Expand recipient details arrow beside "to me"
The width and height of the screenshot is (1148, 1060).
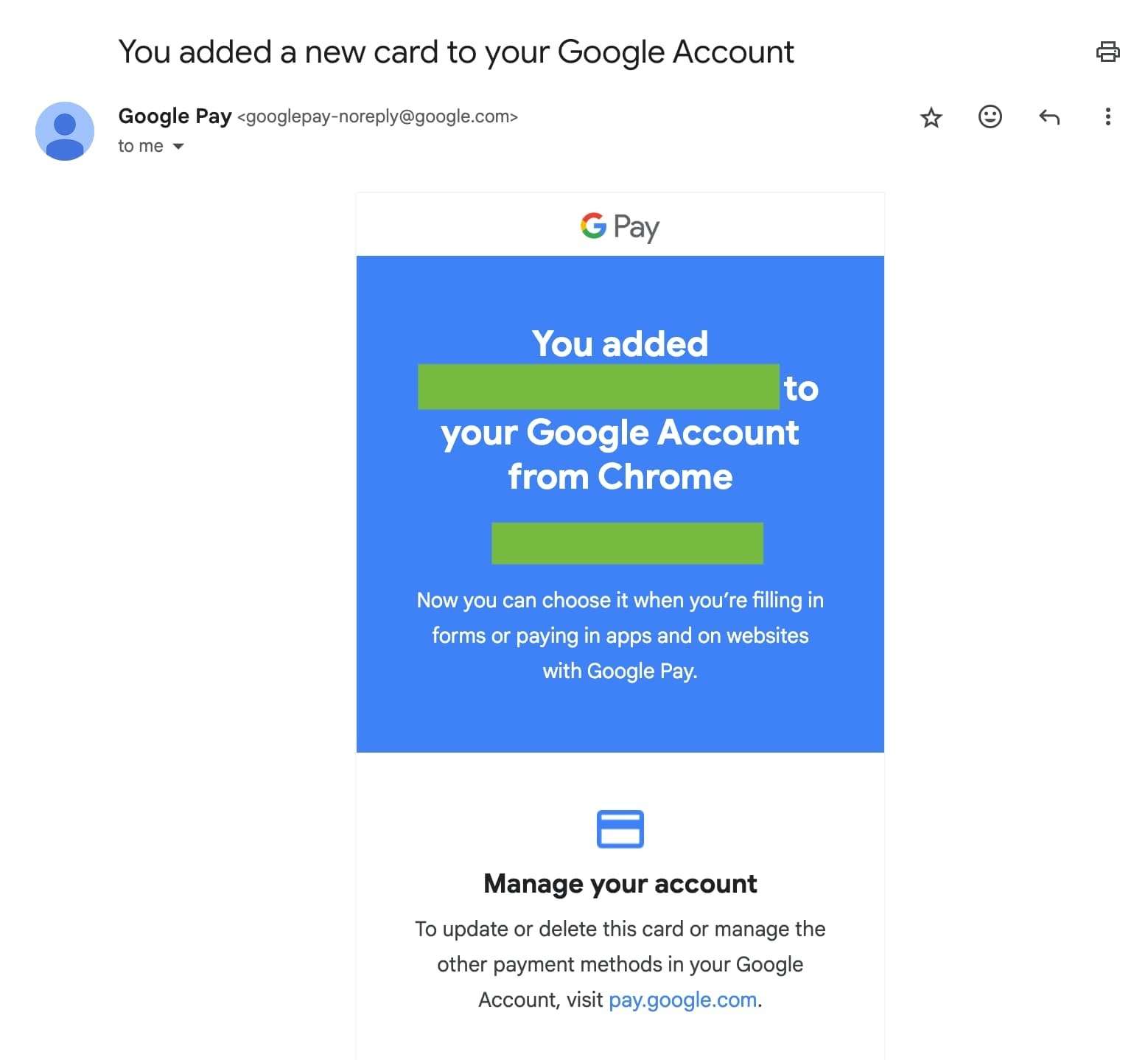point(178,146)
